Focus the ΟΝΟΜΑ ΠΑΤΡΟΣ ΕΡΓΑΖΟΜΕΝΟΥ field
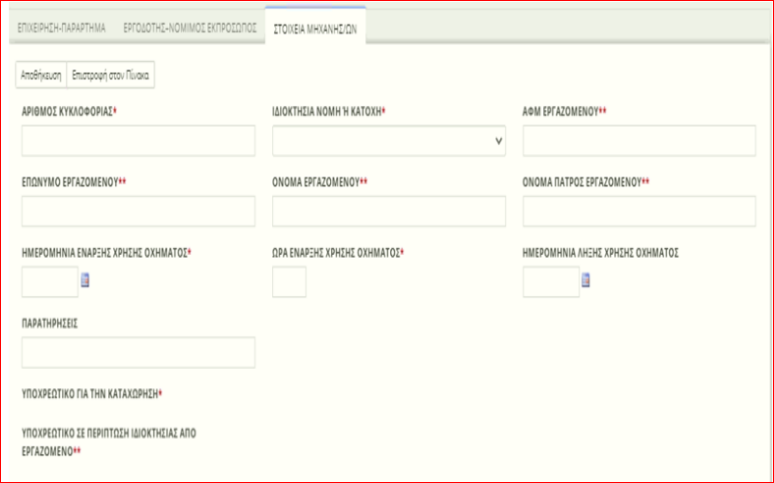Image resolution: width=774 pixels, height=483 pixels. tap(638, 212)
